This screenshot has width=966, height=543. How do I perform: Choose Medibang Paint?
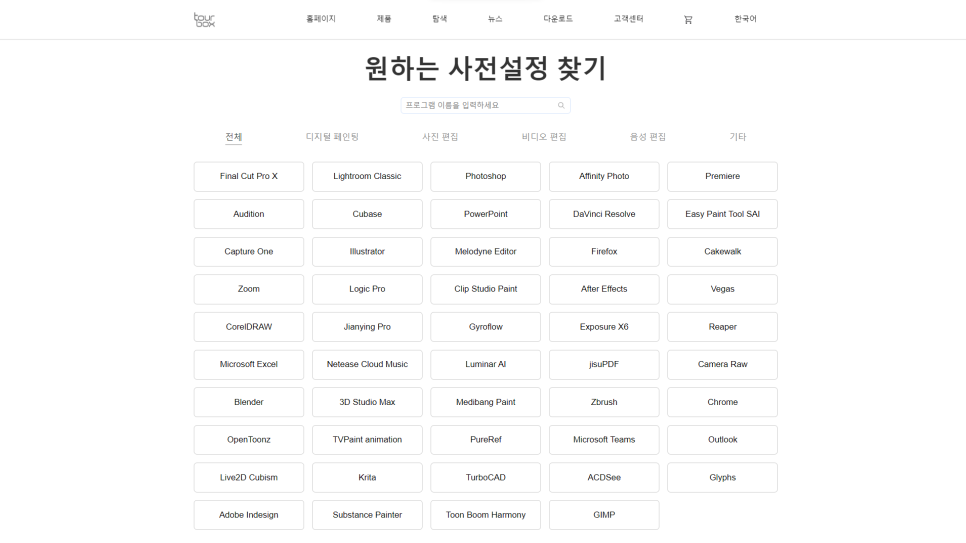pyautogui.click(x=485, y=402)
